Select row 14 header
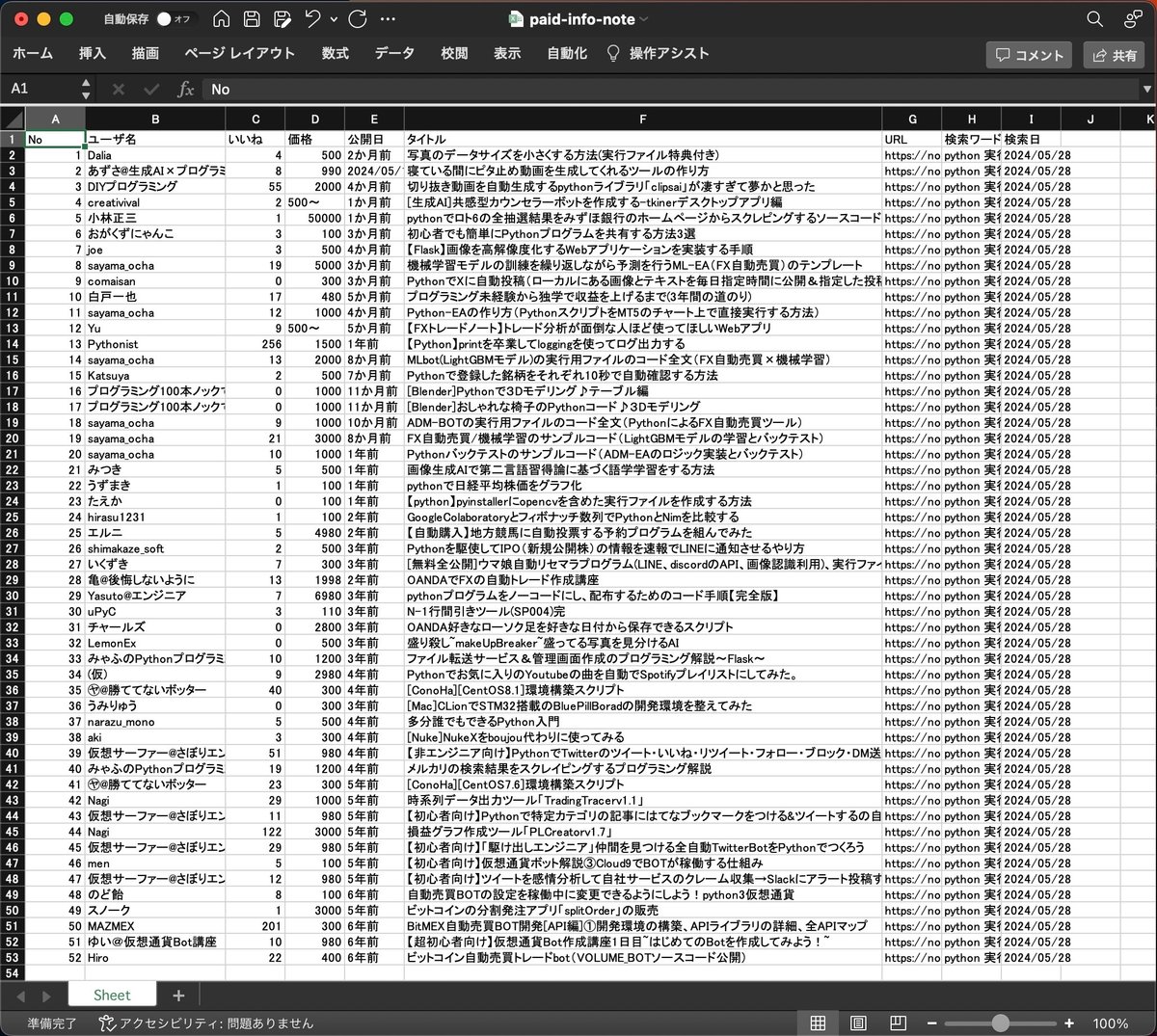The image size is (1157, 1036). point(13,344)
